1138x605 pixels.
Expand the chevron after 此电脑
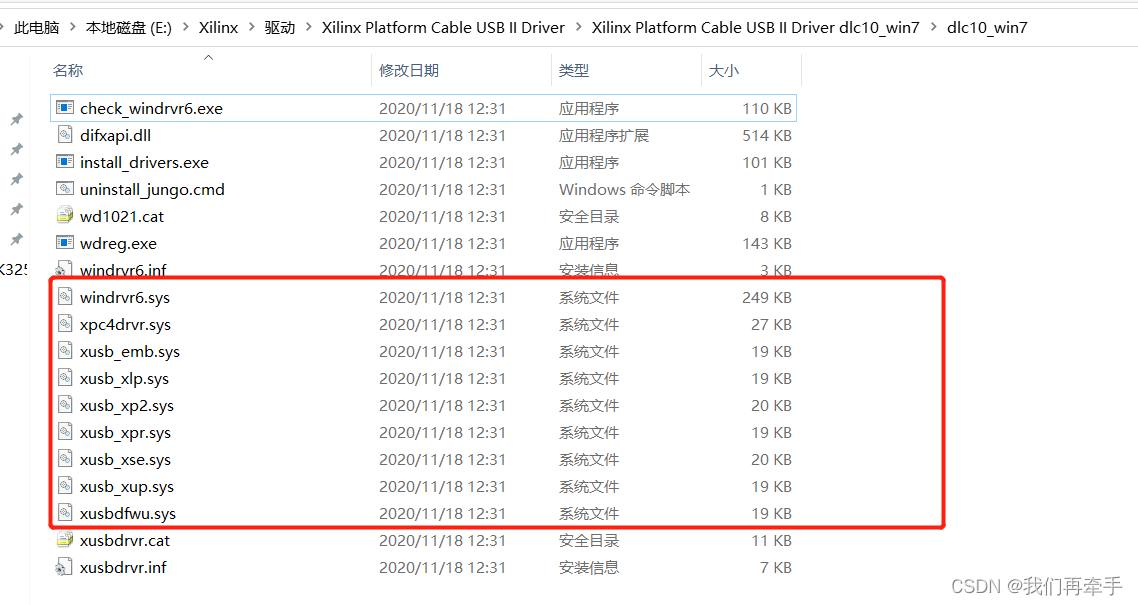click(73, 28)
